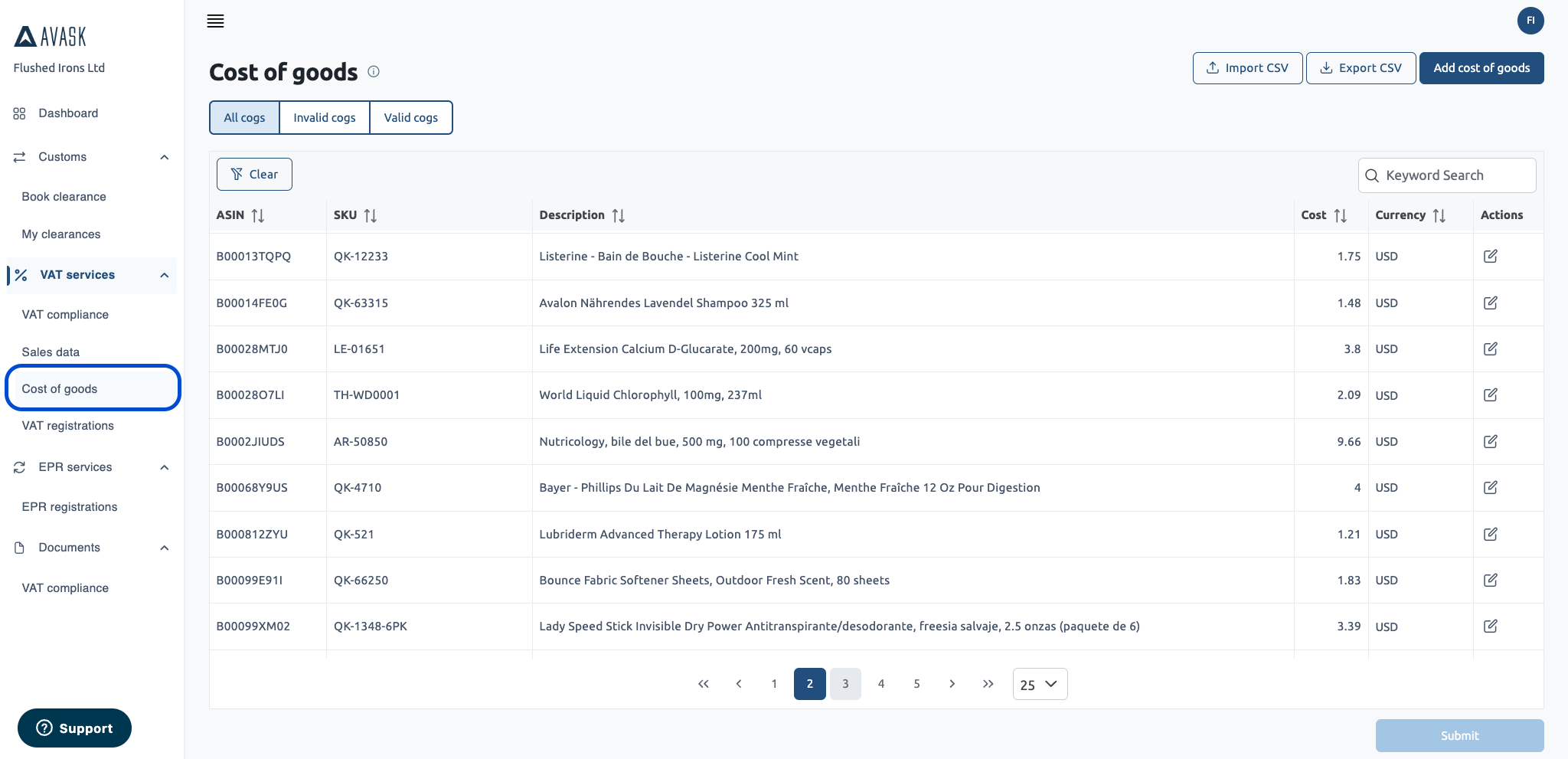This screenshot has width=1568, height=759.
Task: Collapse the EPR services section
Action: [164, 467]
